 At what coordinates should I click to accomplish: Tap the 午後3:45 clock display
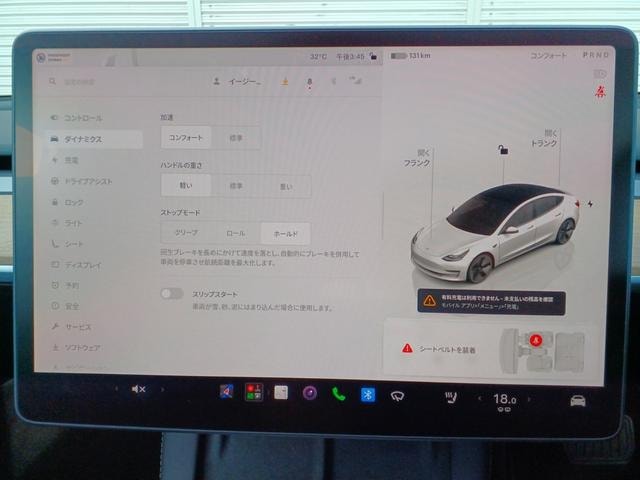[350, 56]
